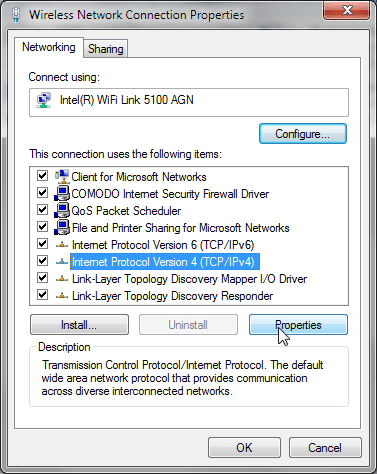Click the Intel WiFi Link adapter icon
Viewport: 377px width, 474px height.
[44, 100]
